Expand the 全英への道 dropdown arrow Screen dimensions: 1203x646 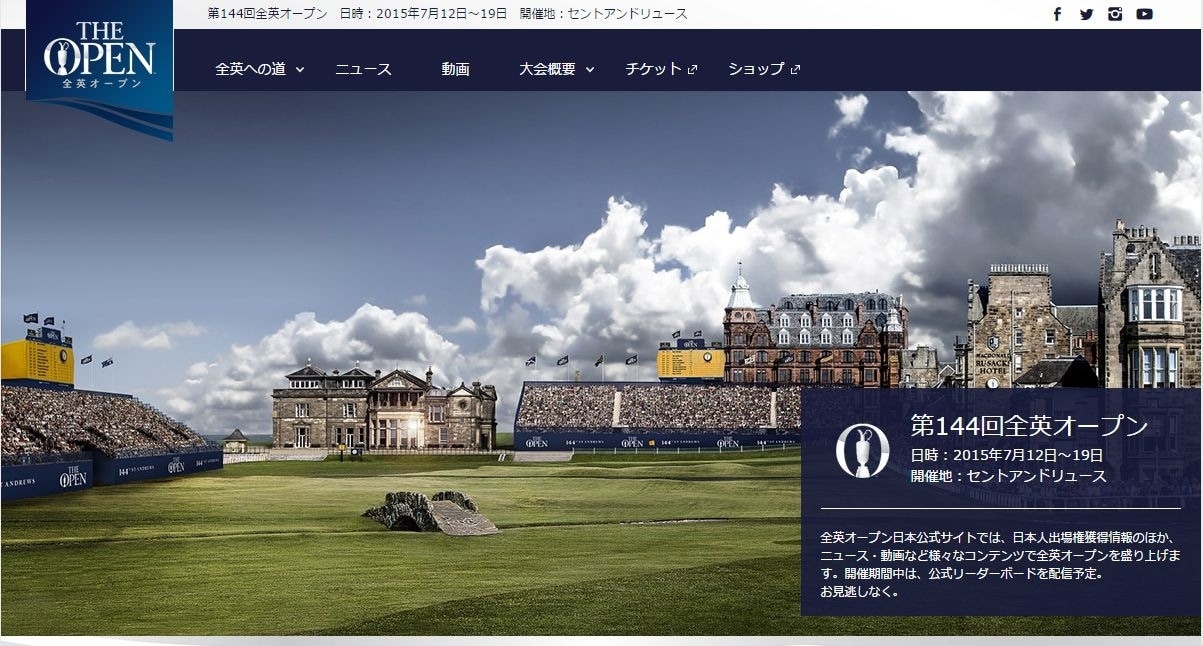point(300,70)
